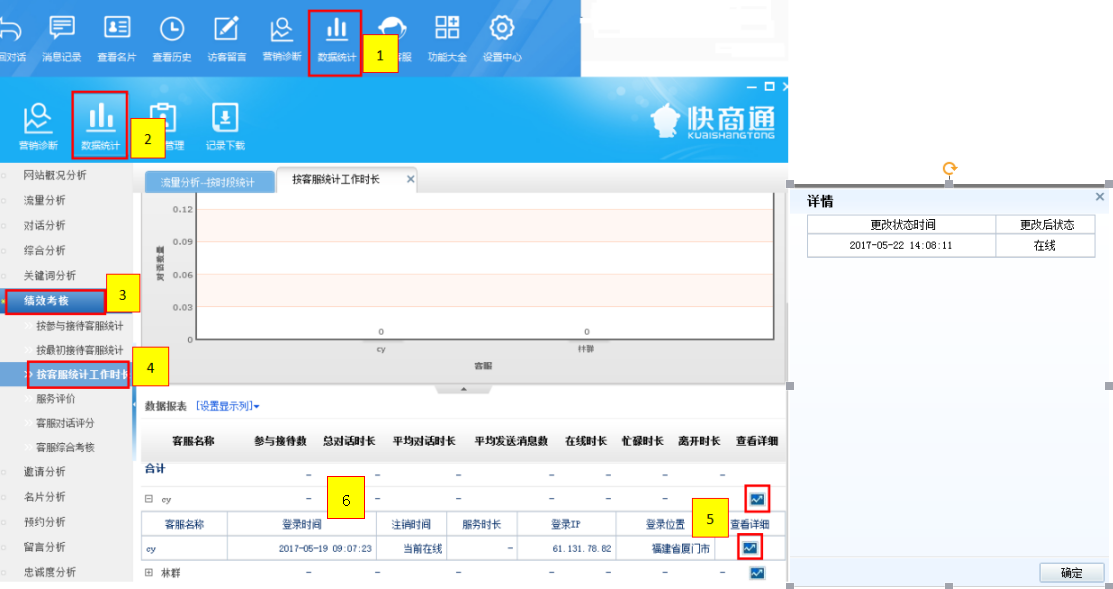Screen dimensions: 1113x589
Task: Switch to 流量分析-按时段统计 tab
Action: point(209,182)
